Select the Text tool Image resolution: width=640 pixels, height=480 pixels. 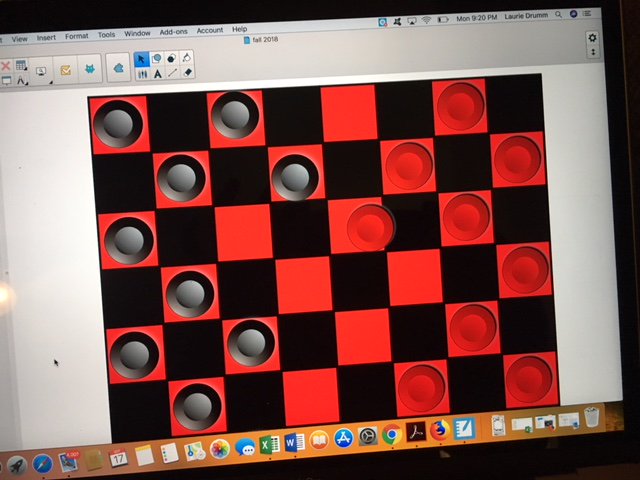[158, 73]
